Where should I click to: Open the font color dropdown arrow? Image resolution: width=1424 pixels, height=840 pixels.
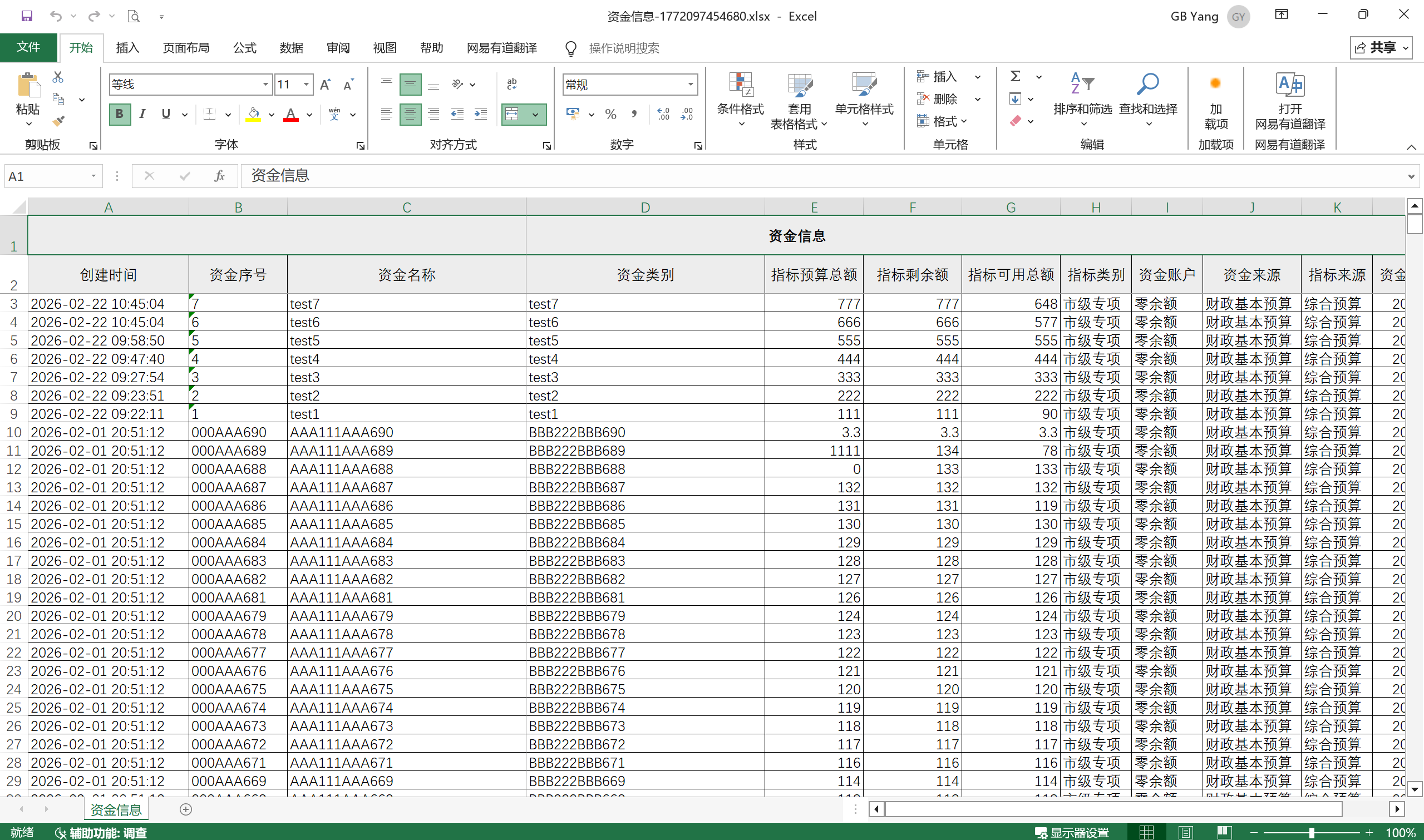tap(310, 115)
